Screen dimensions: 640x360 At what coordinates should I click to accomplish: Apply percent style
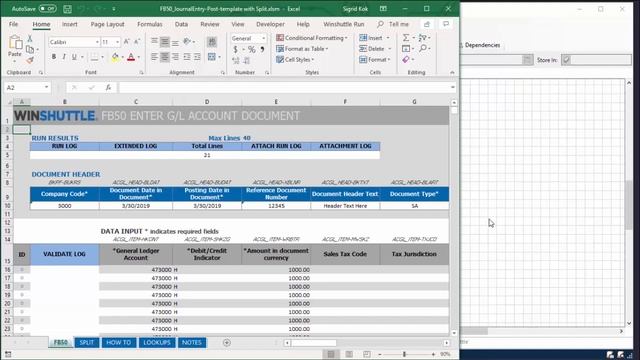point(251,49)
